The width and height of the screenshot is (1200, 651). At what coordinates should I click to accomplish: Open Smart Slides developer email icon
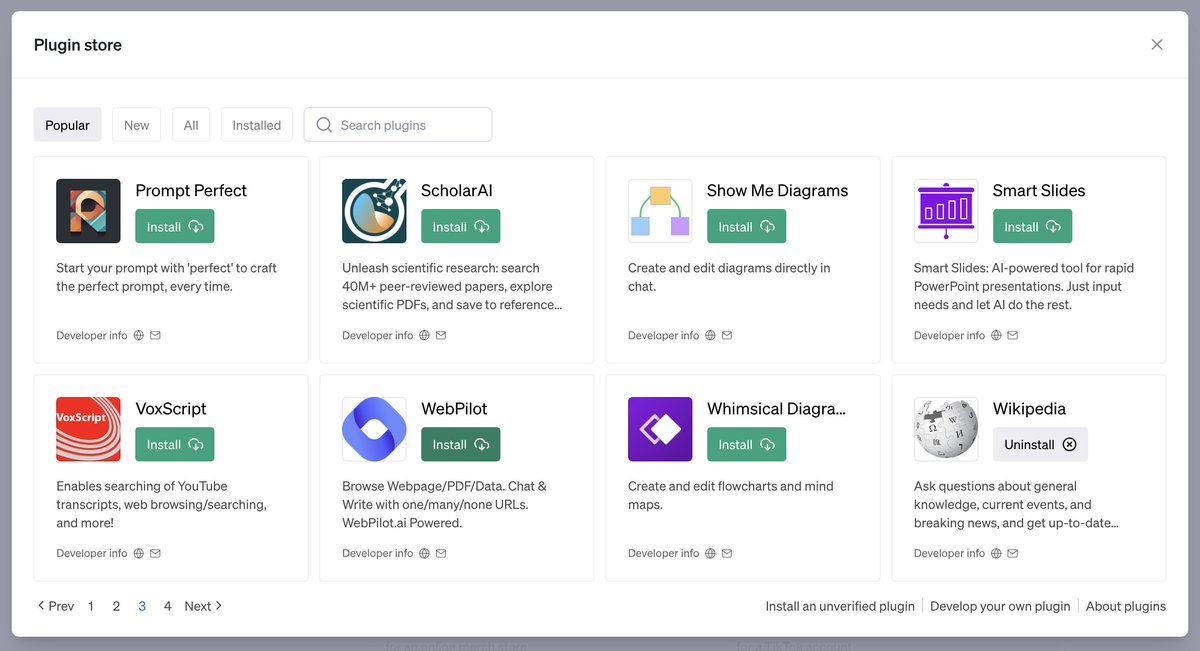point(1013,336)
